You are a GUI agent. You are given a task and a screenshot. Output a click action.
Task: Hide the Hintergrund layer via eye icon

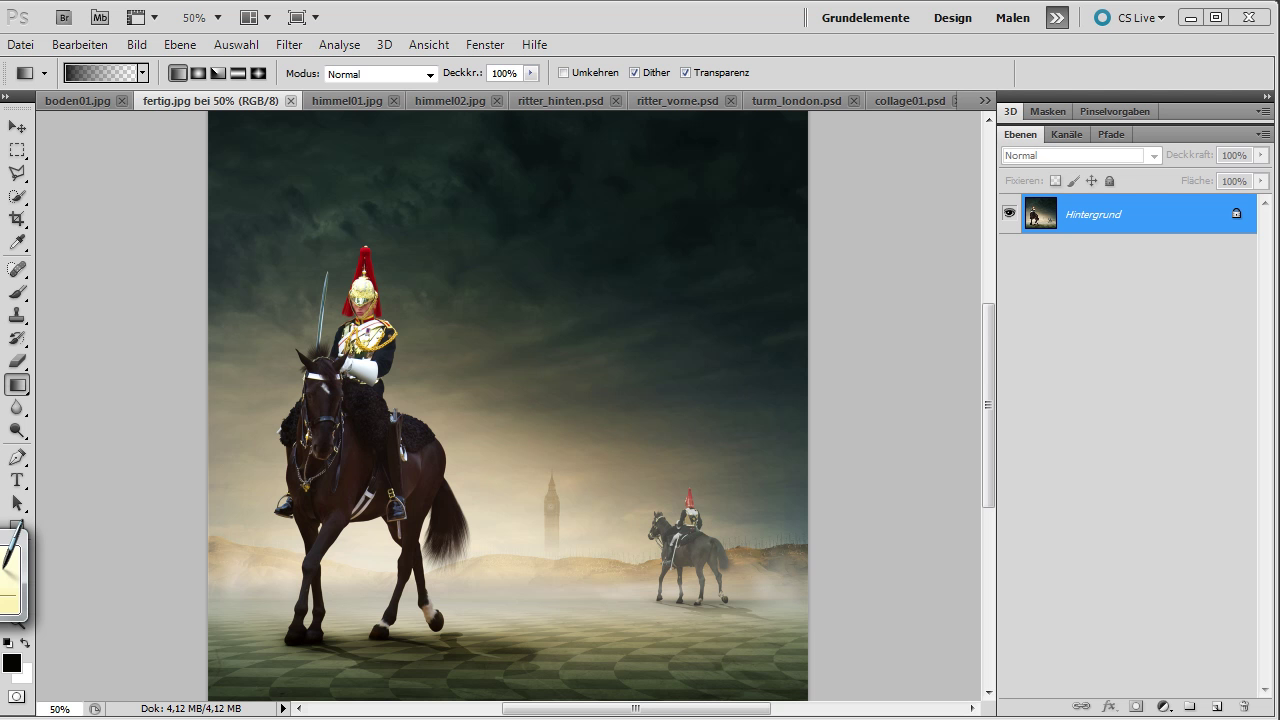pyautogui.click(x=1009, y=213)
